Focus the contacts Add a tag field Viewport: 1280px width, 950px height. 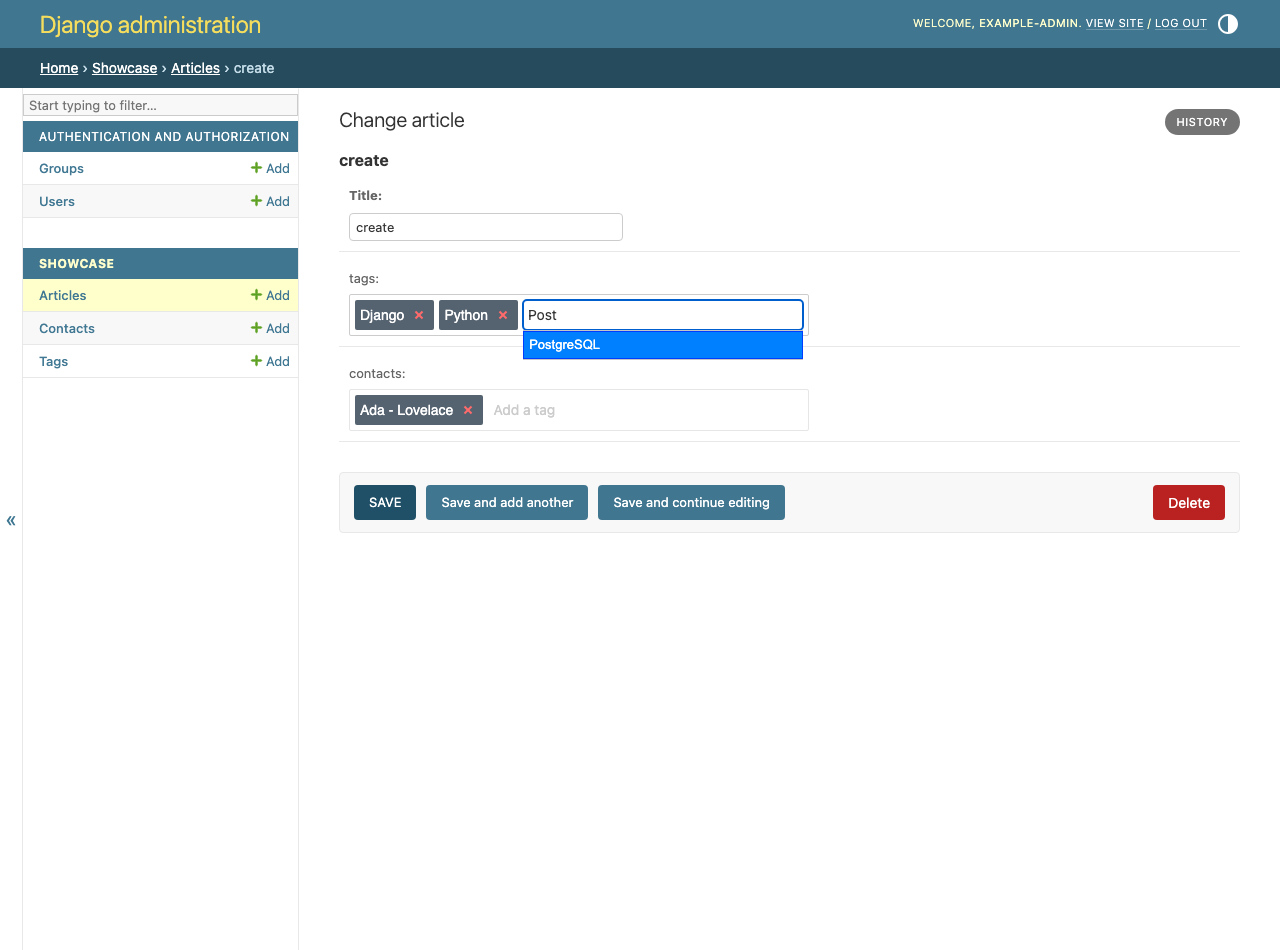pyautogui.click(x=645, y=410)
